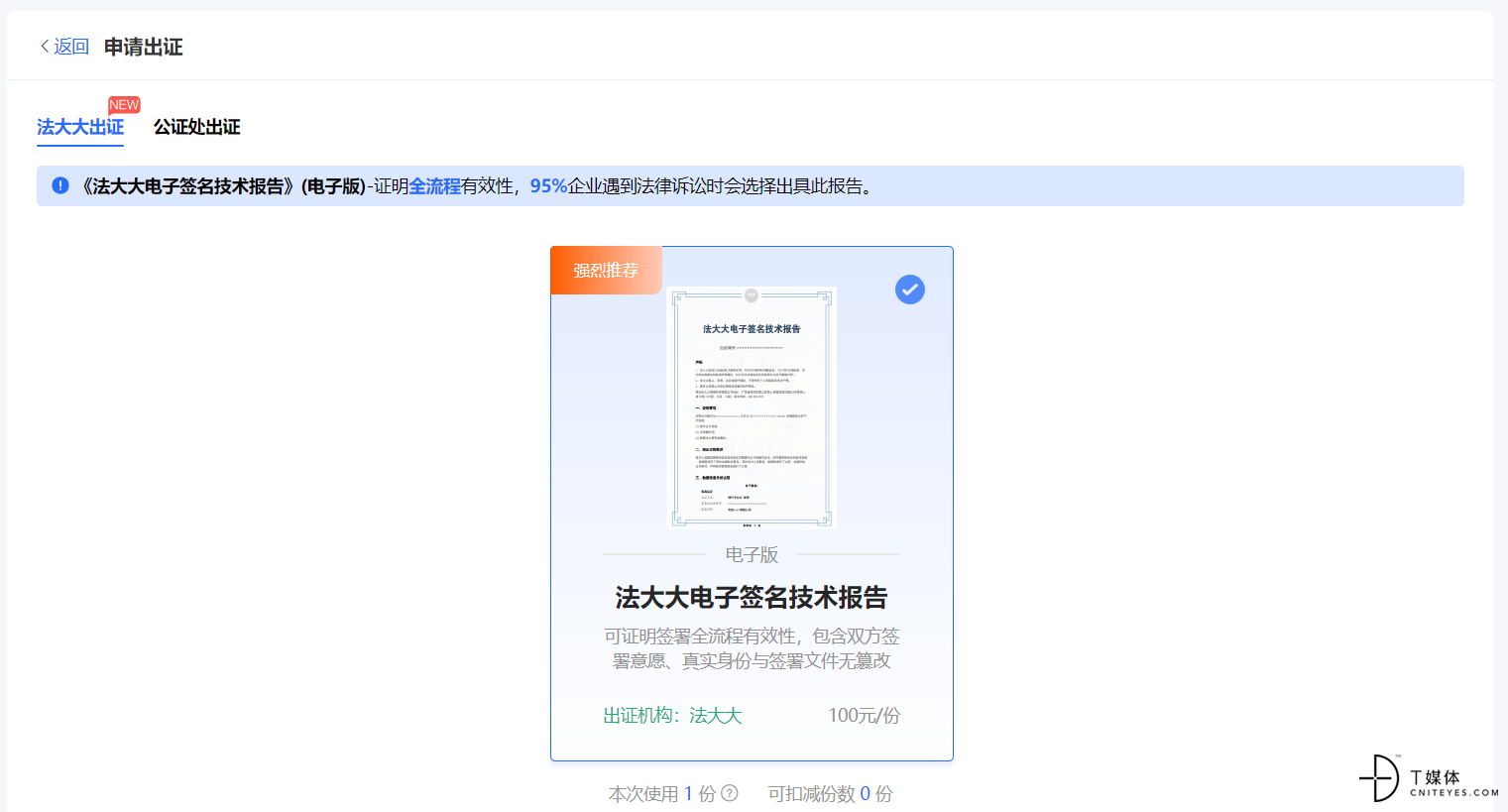Viewport: 1508px width, 812px height.
Task: Go back using the 返回 link
Action: click(x=64, y=47)
